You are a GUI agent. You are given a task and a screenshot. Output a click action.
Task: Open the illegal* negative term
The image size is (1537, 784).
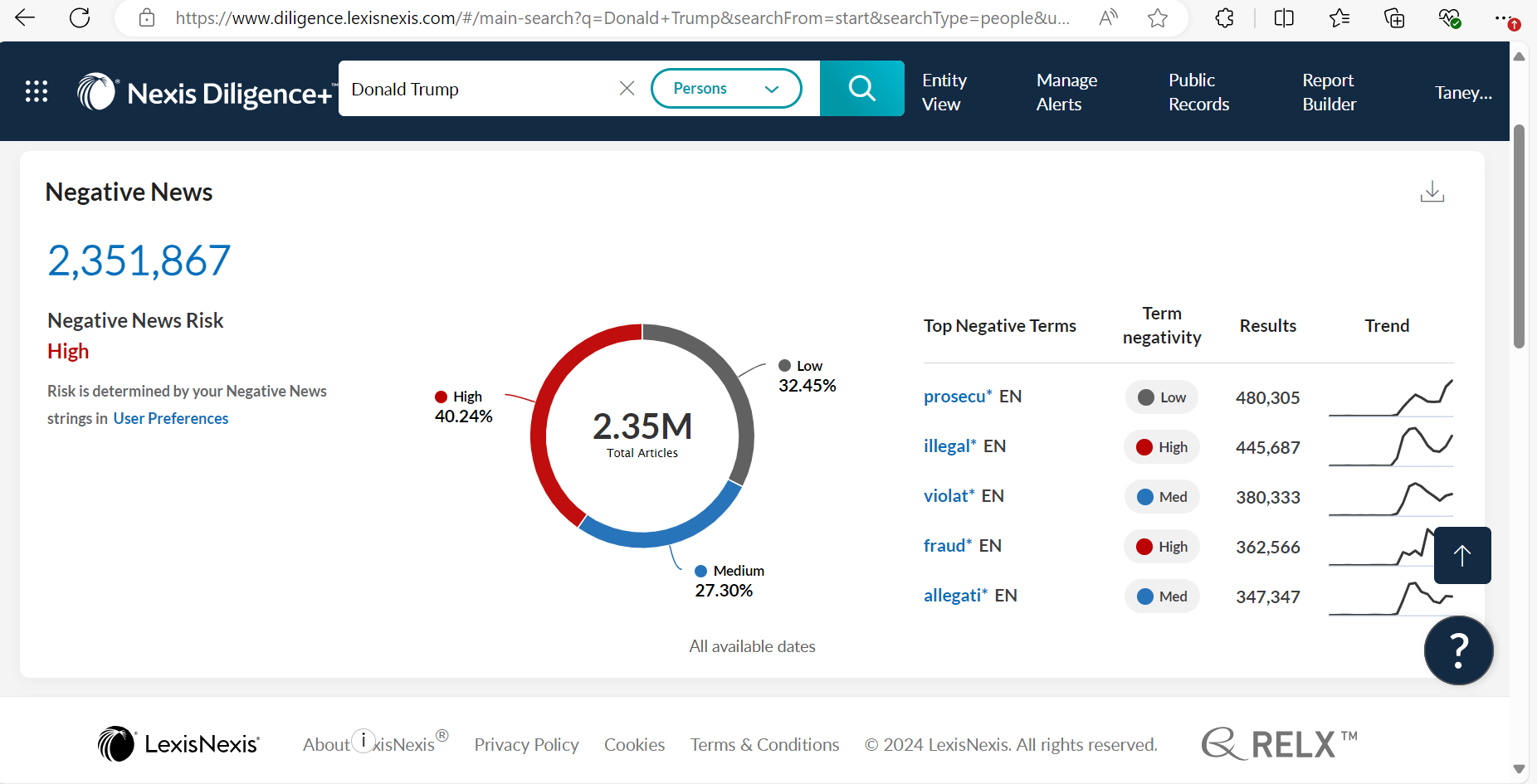click(950, 446)
